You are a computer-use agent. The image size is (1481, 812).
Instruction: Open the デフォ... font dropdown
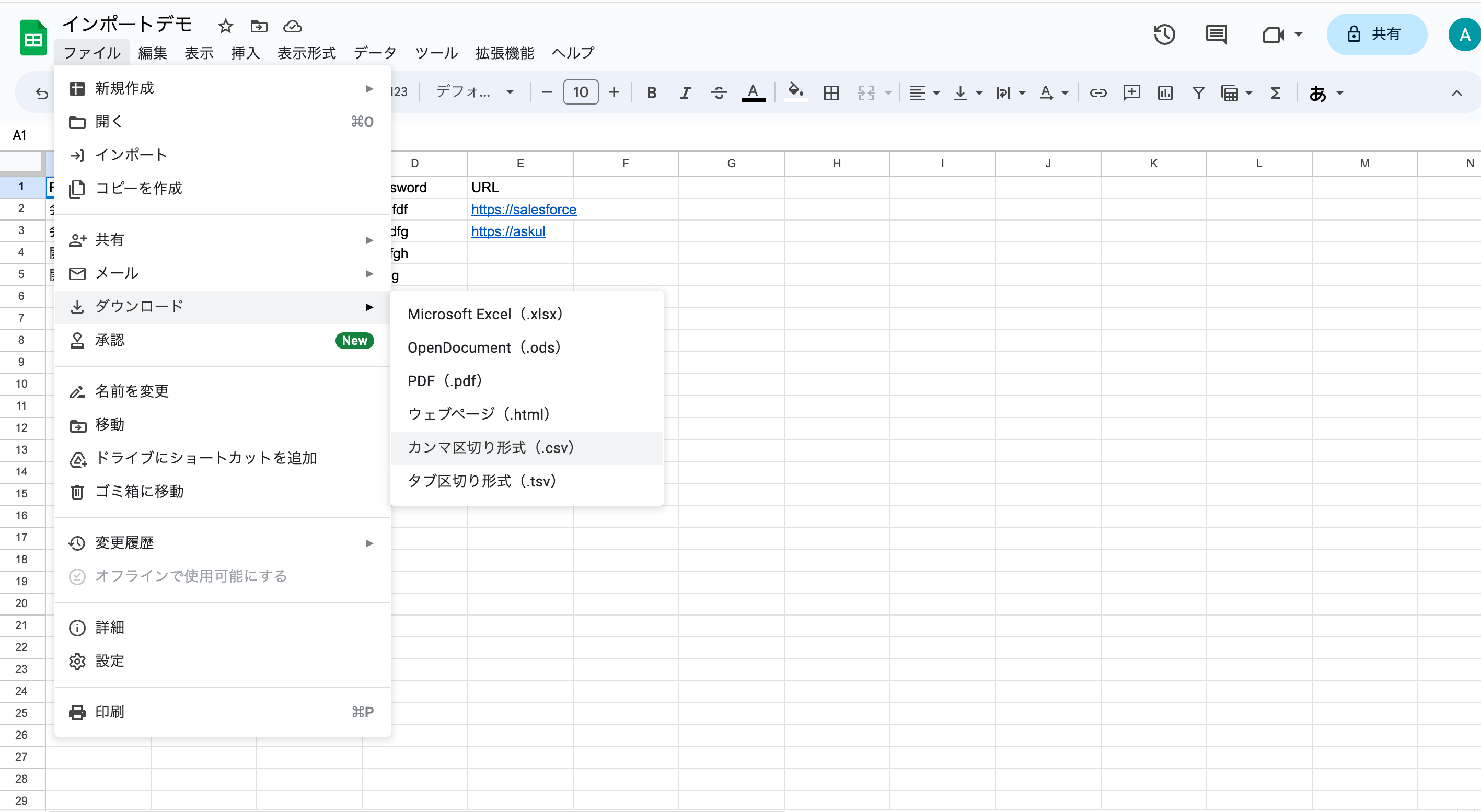tap(475, 92)
